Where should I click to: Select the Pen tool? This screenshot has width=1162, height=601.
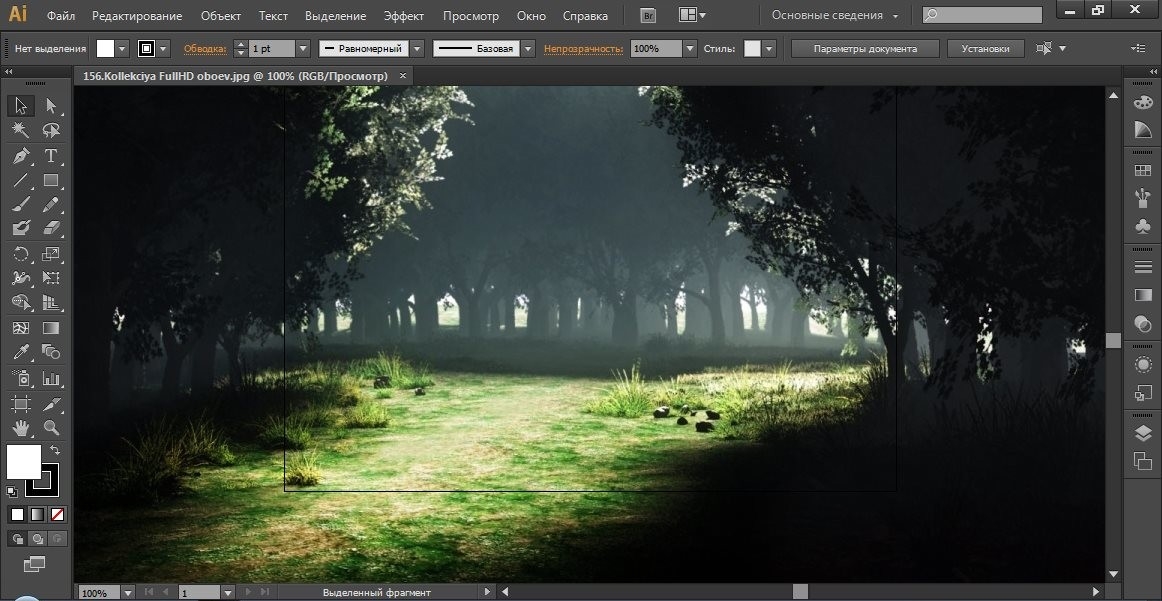[x=20, y=156]
